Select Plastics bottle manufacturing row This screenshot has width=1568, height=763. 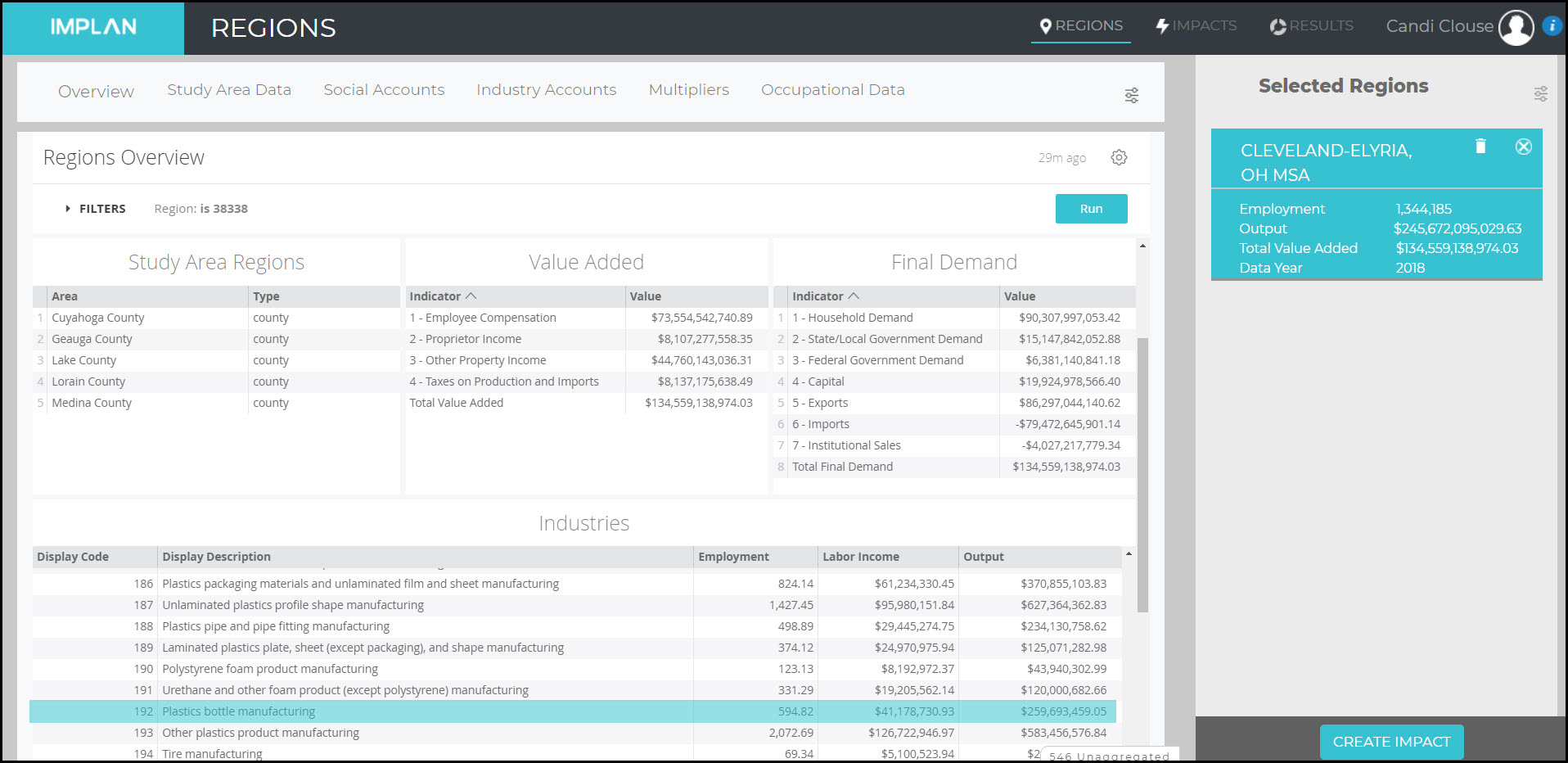pos(573,711)
